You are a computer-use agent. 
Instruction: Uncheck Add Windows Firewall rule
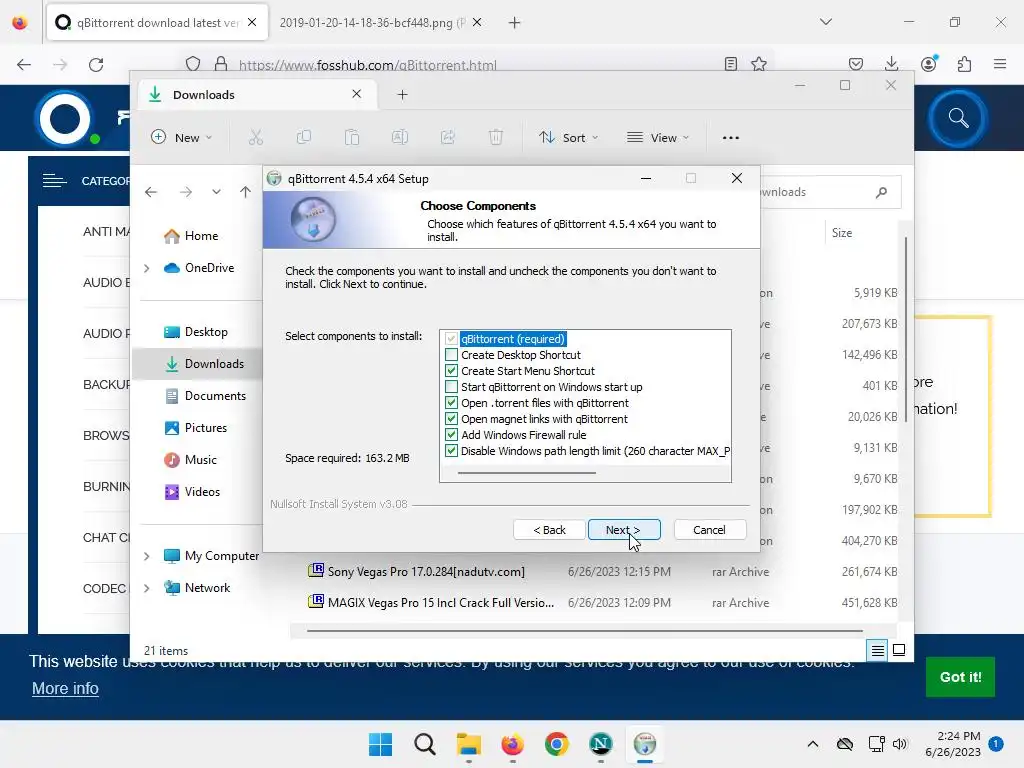(451, 435)
